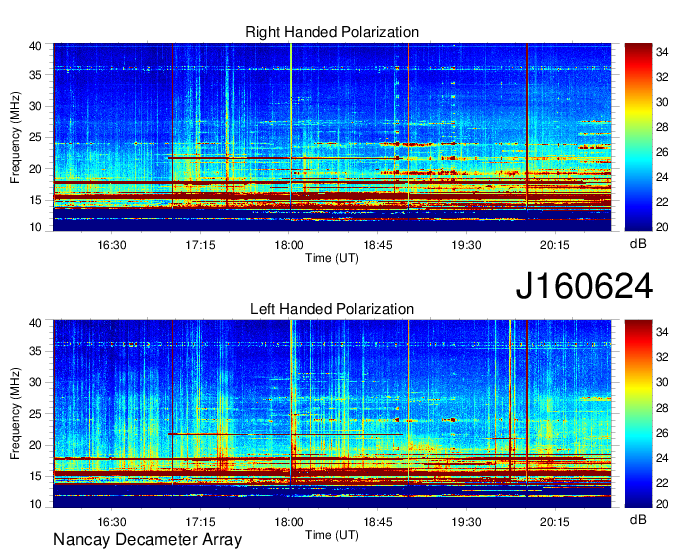Click the 22 value on the upper color bar
The image size is (680, 552).
[662, 202]
